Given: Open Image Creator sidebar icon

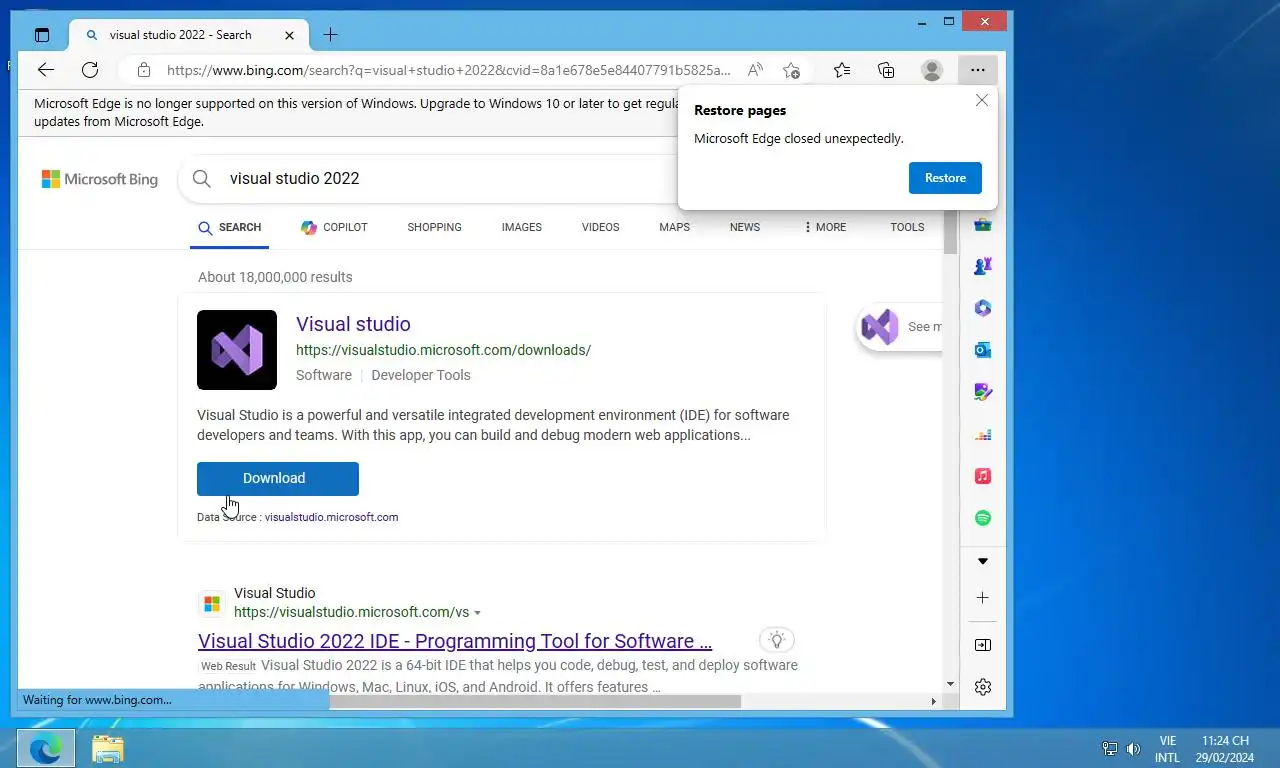Looking at the screenshot, I should click(x=983, y=392).
